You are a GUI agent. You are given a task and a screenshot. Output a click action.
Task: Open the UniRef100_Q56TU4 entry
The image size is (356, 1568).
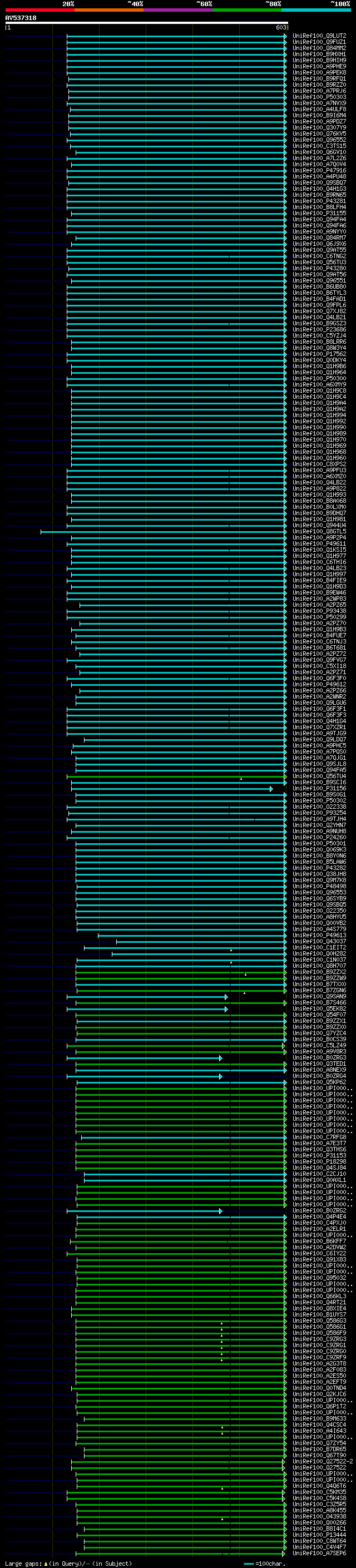(319, 776)
